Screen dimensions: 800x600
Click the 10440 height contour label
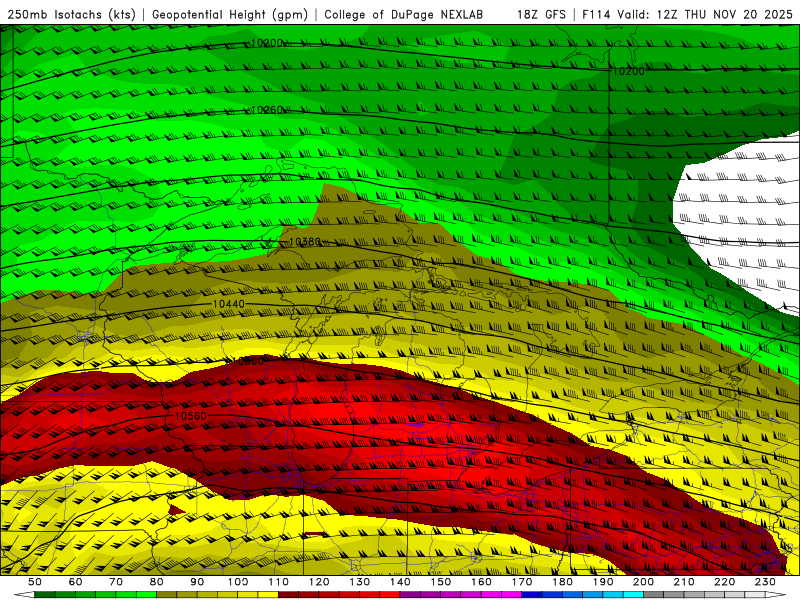point(229,304)
